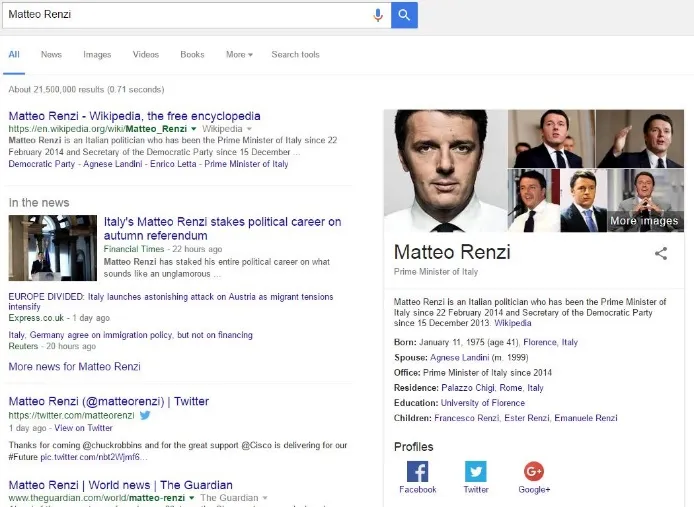Open the top-right photo of Renzi gesturing
The image size is (694, 507).
point(640,139)
